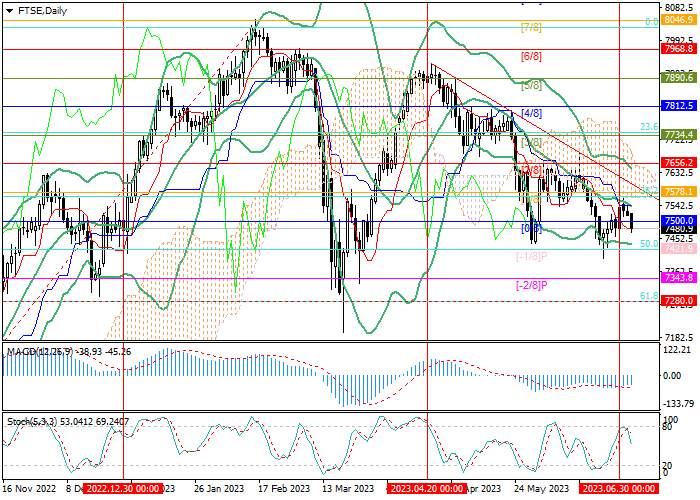Click the magenta 7343.8 price label
The height and width of the screenshot is (500, 700).
[679, 278]
